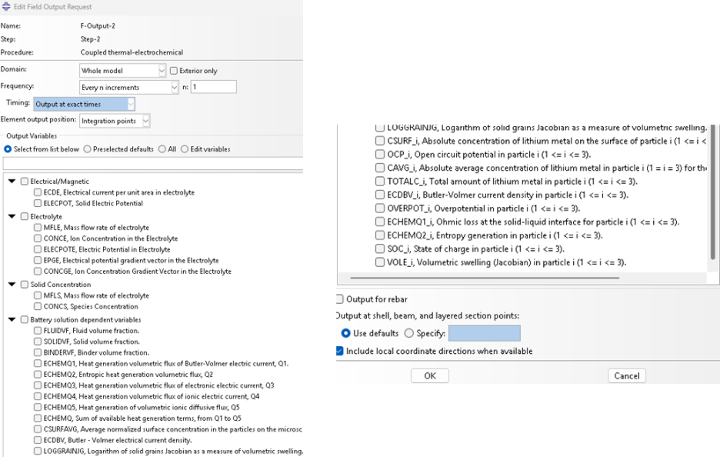The width and height of the screenshot is (720, 458).
Task: Click the Abaqus dialog title icon
Action: pyautogui.click(x=6, y=6)
